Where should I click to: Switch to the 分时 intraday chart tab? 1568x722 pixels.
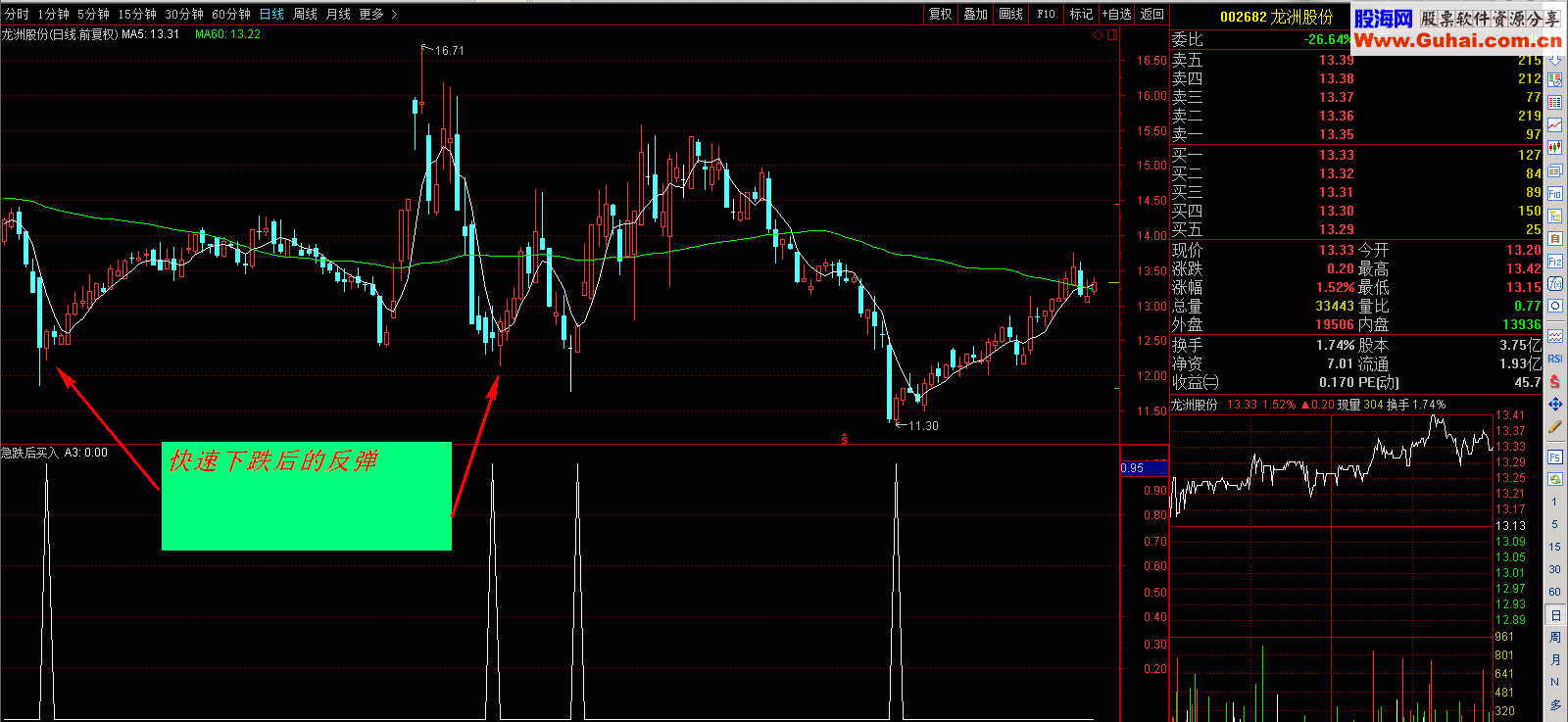17,14
